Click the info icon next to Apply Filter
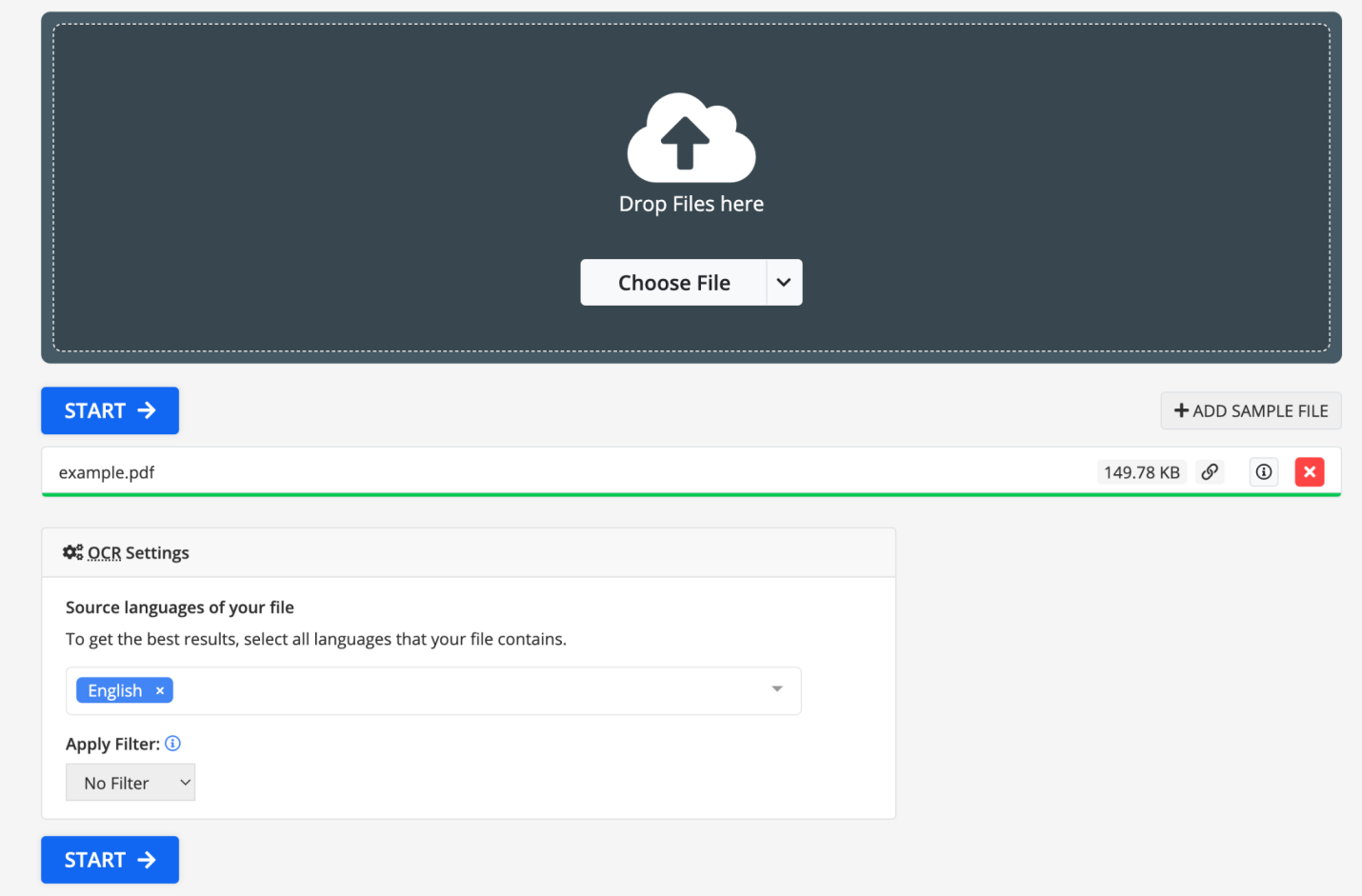Viewport: 1362px width, 896px height. click(x=172, y=744)
